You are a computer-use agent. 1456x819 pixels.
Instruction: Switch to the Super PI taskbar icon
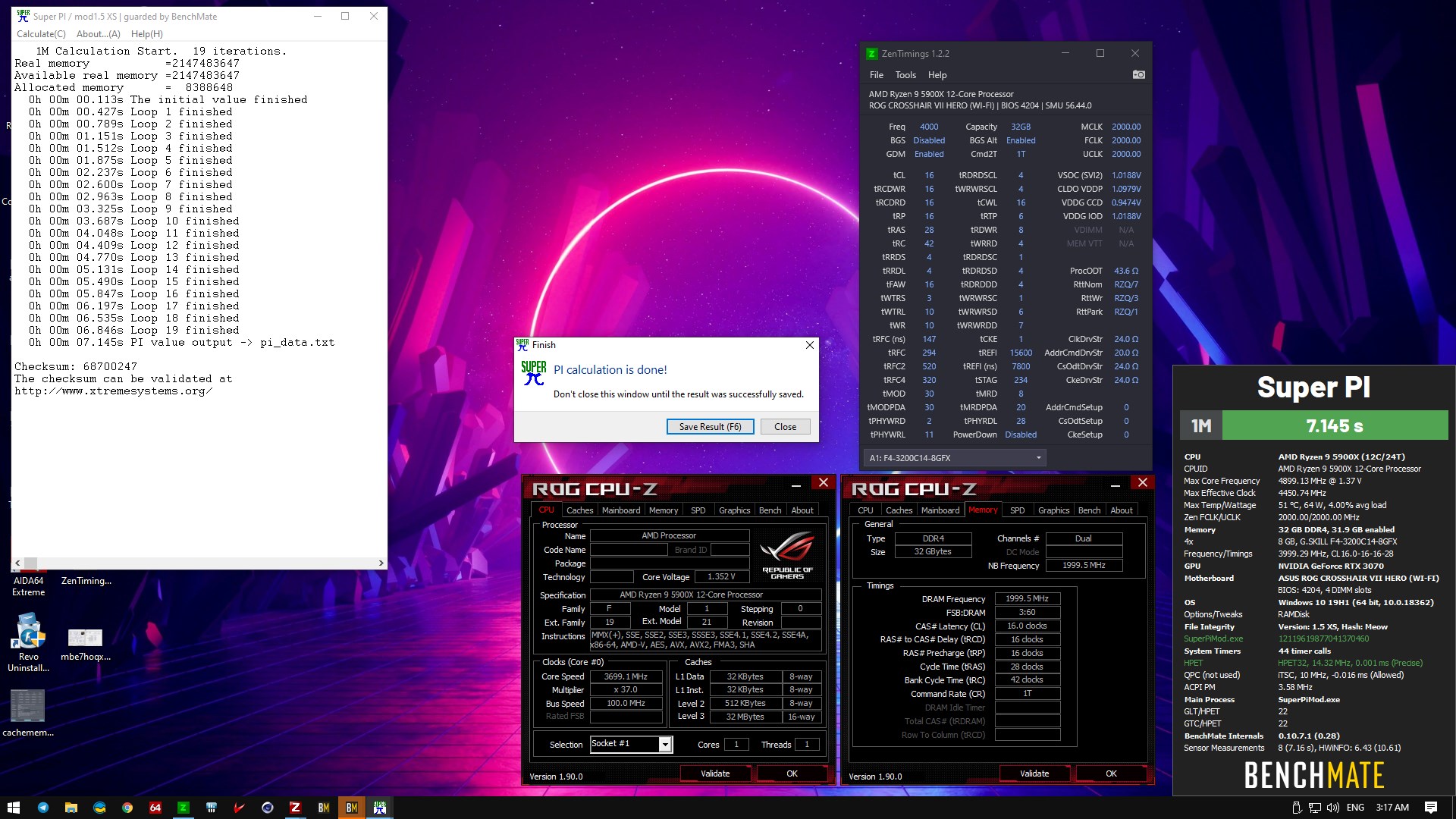coord(380,808)
